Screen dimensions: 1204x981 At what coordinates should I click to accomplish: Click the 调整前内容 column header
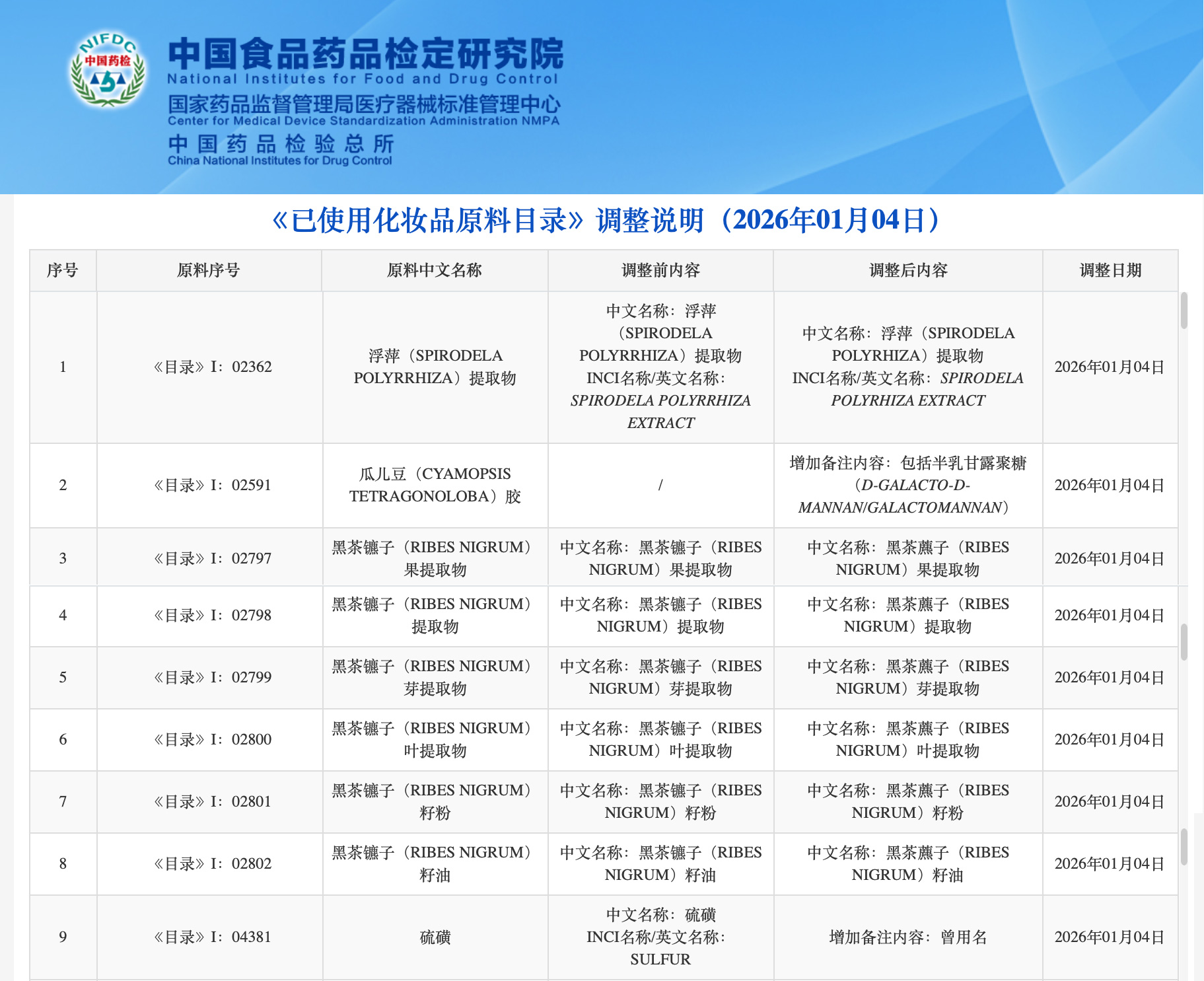[x=660, y=270]
